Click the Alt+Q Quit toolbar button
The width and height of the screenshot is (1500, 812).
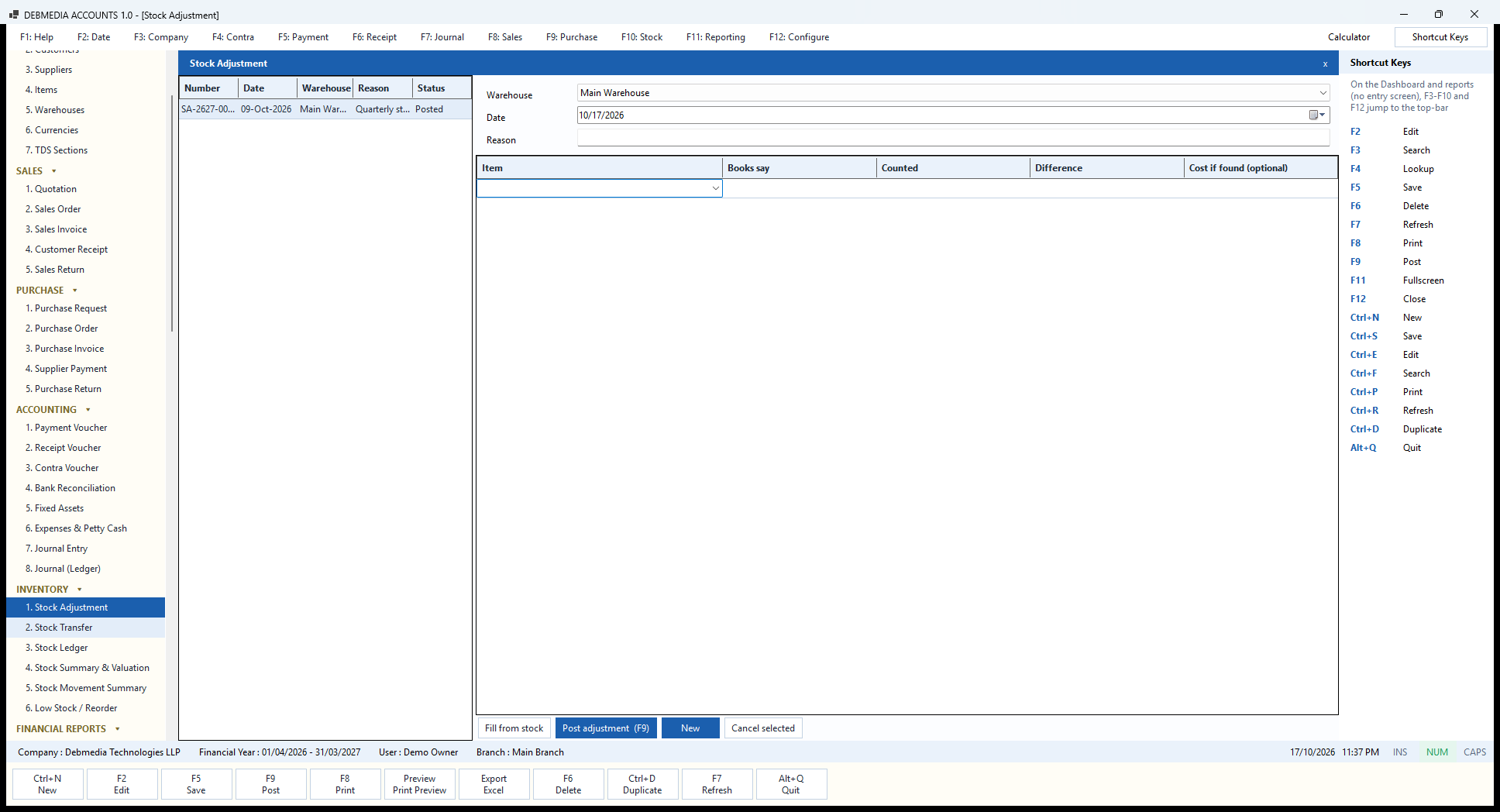click(791, 784)
